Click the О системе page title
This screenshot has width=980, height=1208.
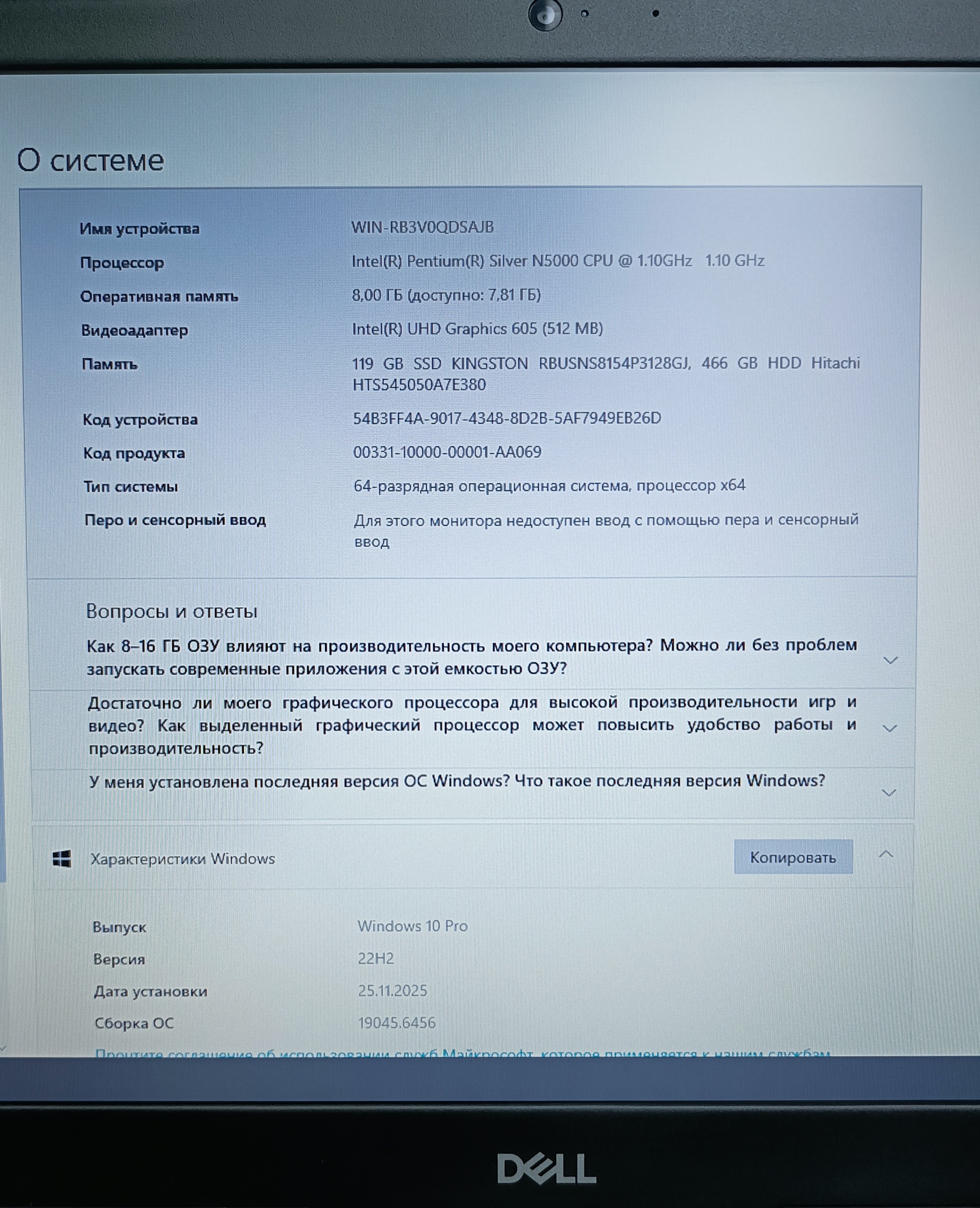click(x=90, y=160)
